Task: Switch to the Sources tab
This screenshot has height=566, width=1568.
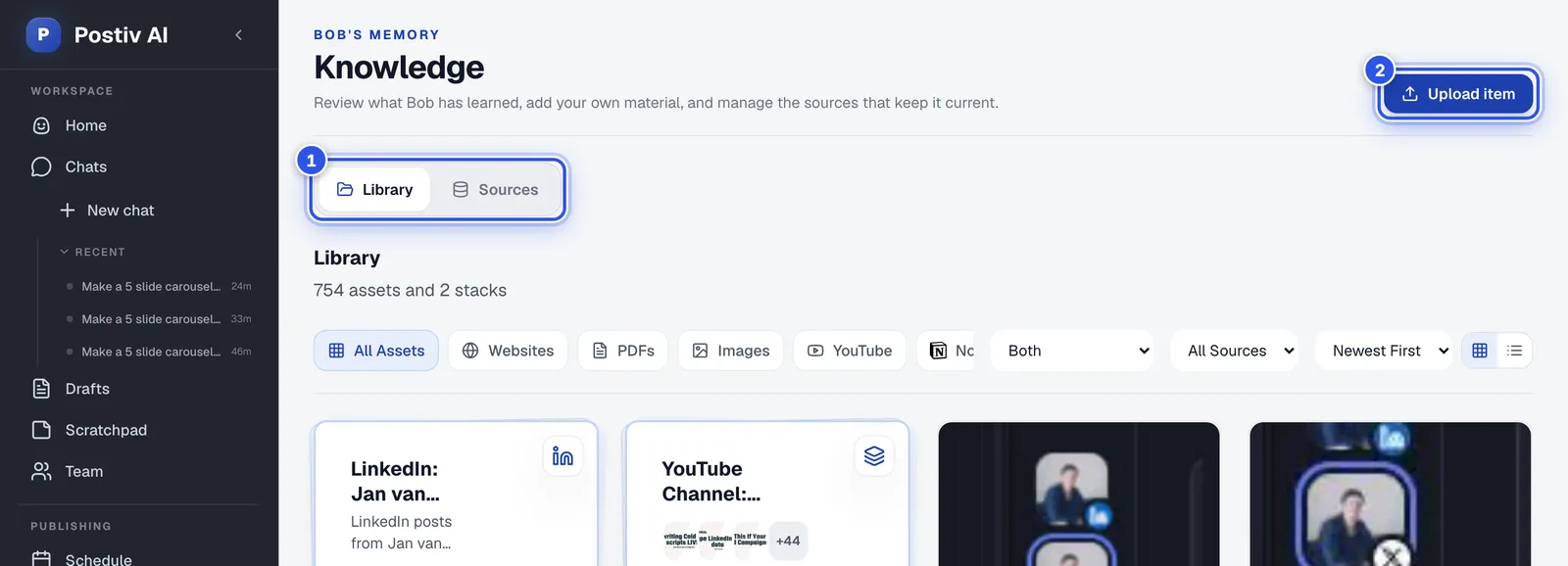Action: (495, 190)
